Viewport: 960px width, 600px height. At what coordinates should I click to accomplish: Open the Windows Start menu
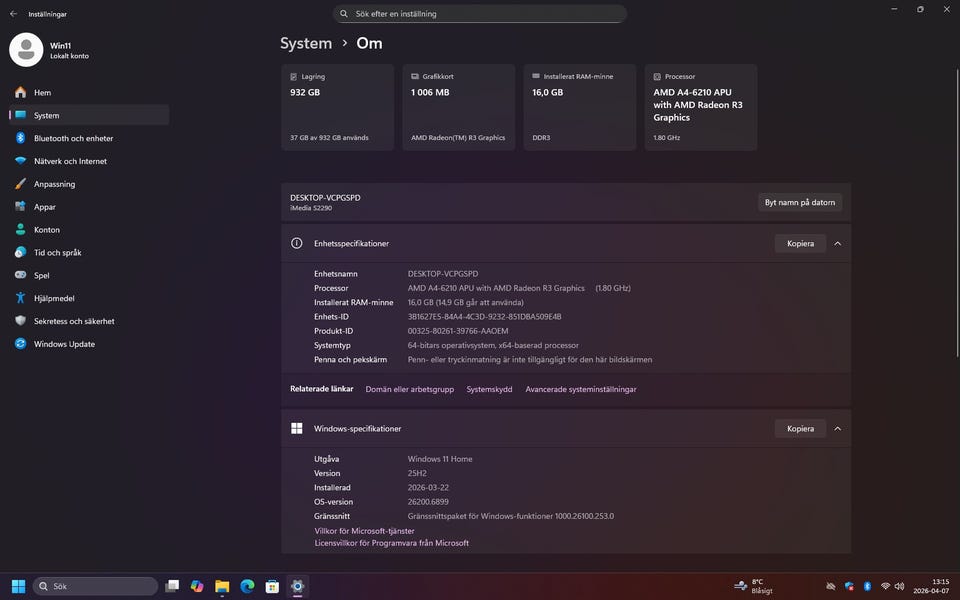click(18, 586)
